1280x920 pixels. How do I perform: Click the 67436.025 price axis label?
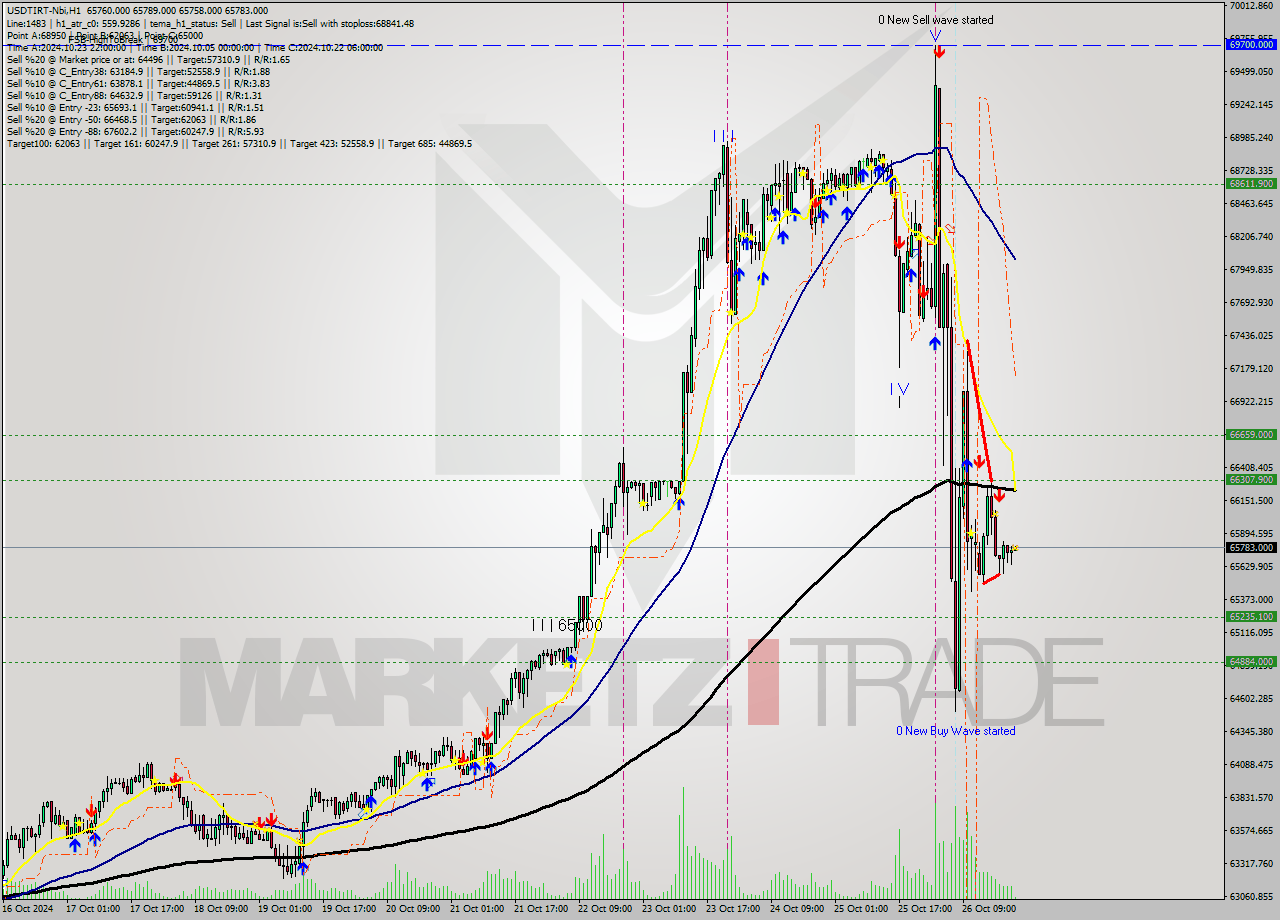pyautogui.click(x=1251, y=336)
